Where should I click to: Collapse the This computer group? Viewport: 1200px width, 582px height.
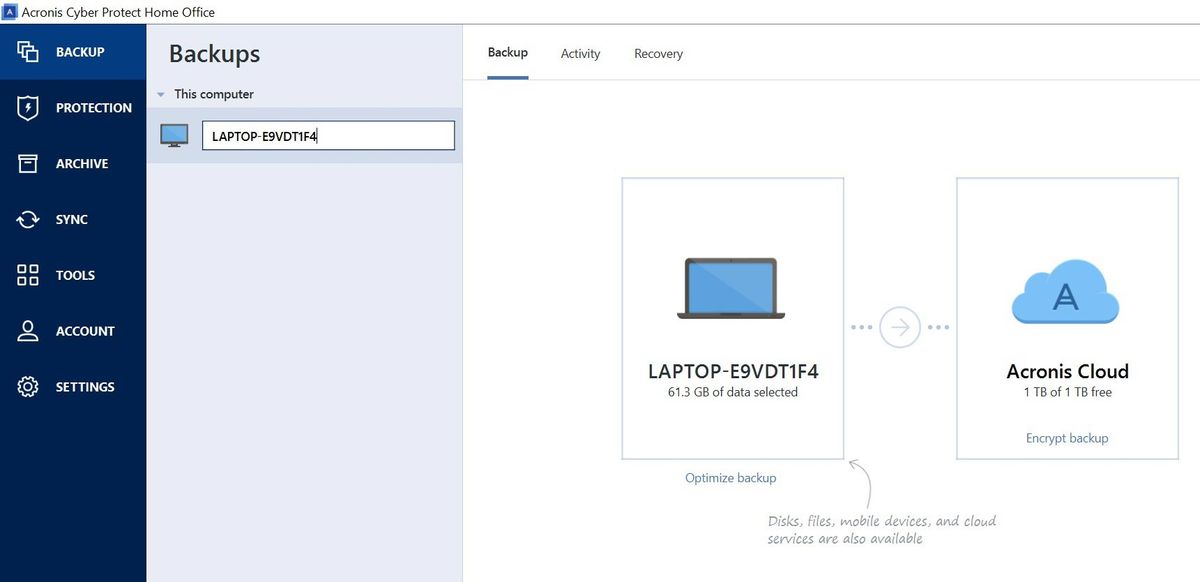tap(160, 93)
